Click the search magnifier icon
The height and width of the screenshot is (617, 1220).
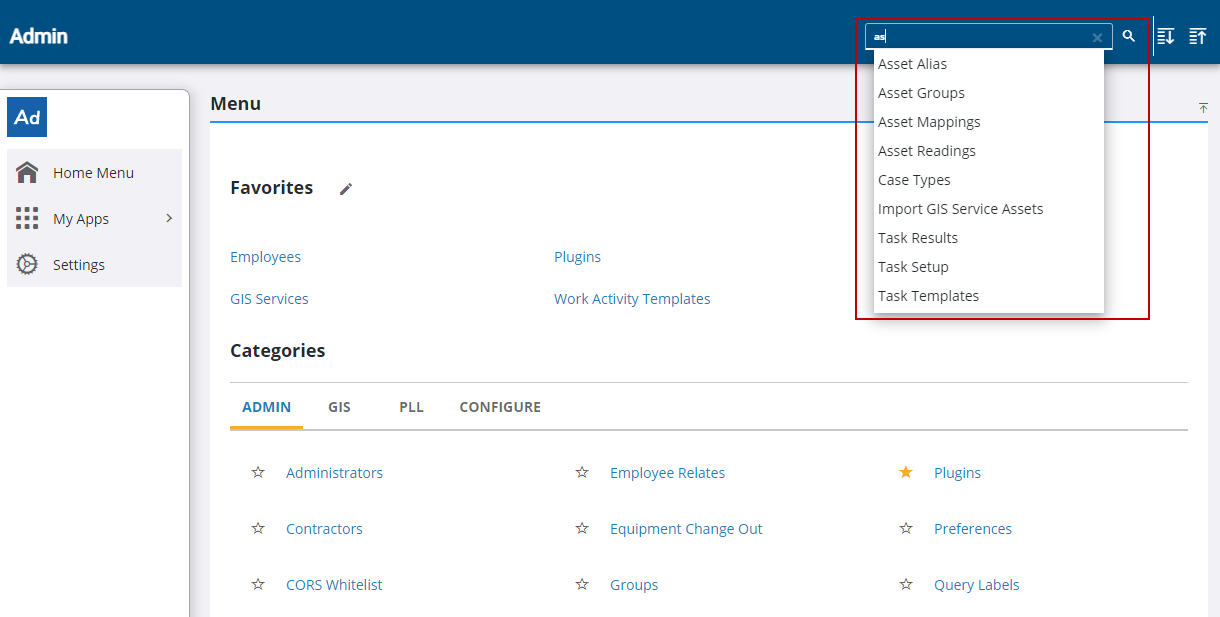1128,36
